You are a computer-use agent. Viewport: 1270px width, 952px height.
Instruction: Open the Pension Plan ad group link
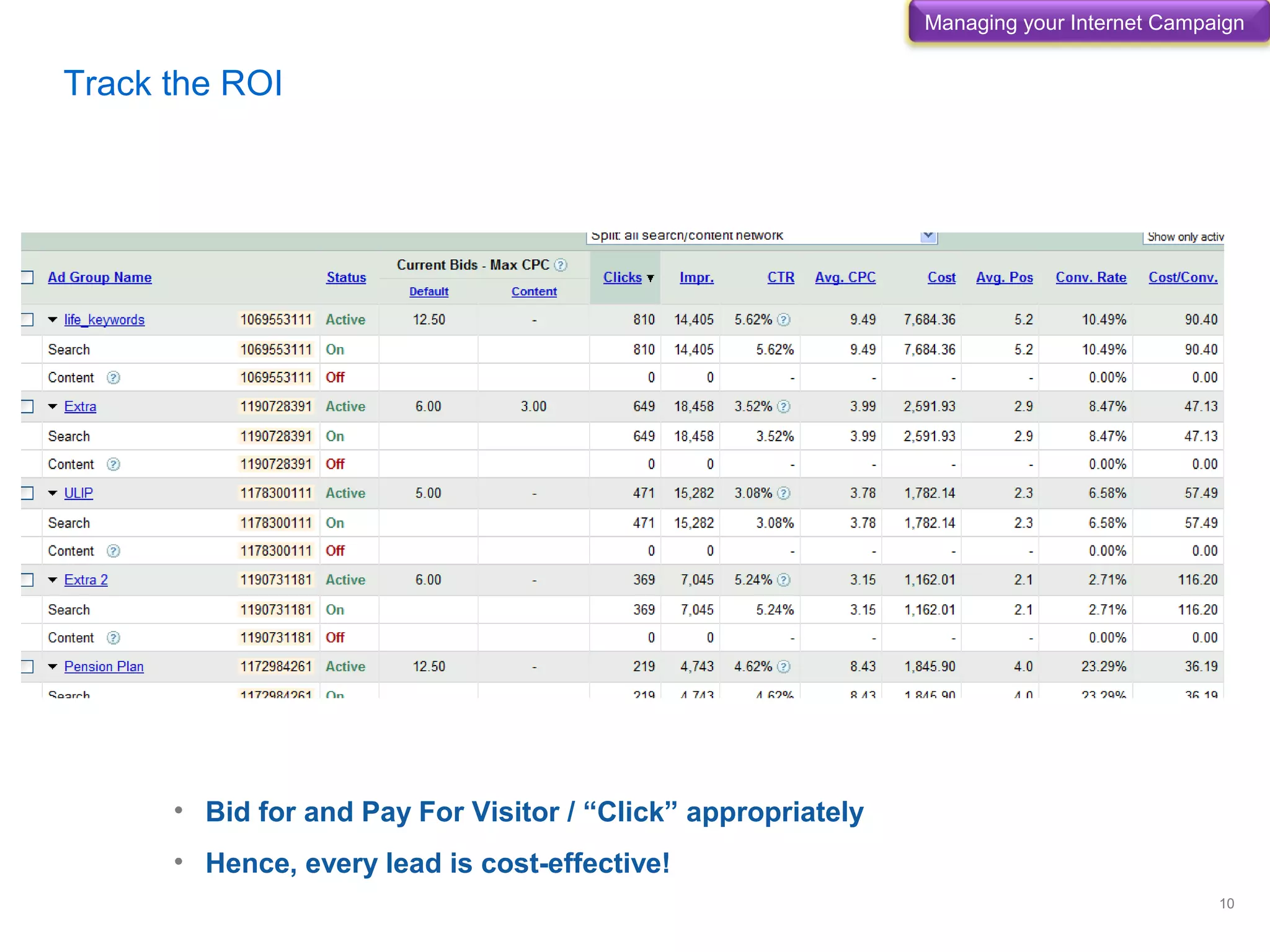click(x=104, y=667)
